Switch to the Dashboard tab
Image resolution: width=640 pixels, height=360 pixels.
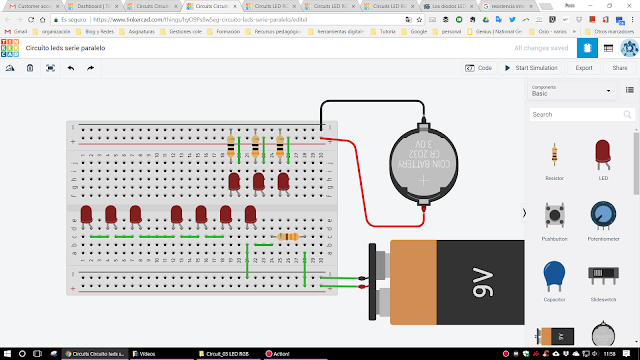93,6
